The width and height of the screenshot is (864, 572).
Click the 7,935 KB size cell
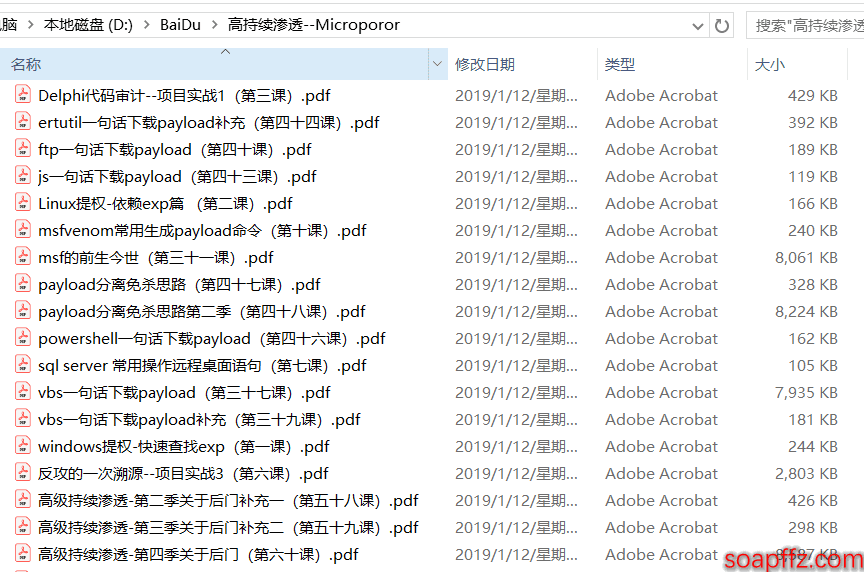[x=806, y=392]
